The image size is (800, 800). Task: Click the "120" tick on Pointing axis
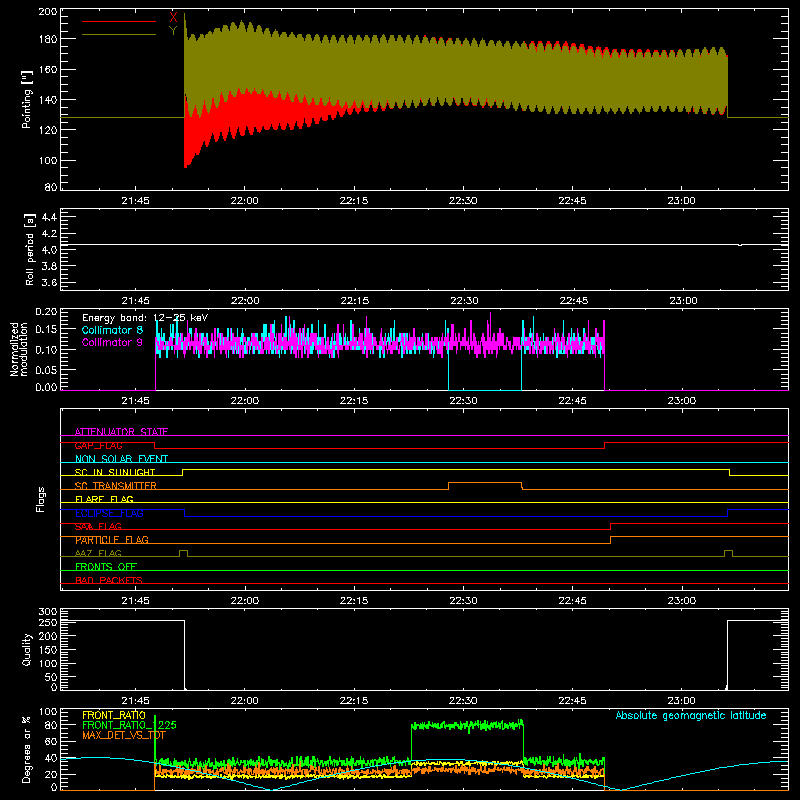click(48, 130)
